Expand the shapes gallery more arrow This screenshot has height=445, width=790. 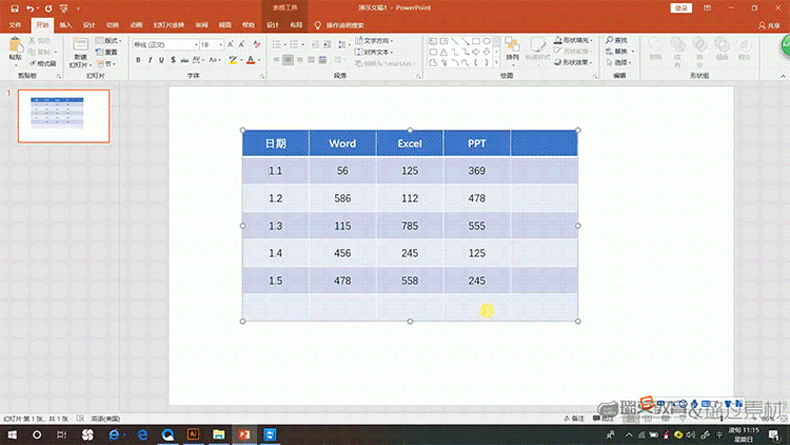click(x=497, y=62)
